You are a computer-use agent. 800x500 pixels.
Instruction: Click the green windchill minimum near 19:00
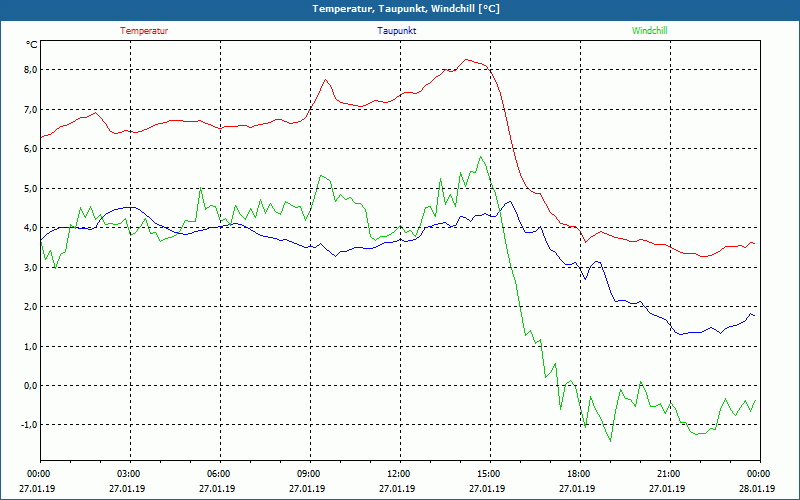pos(610,441)
